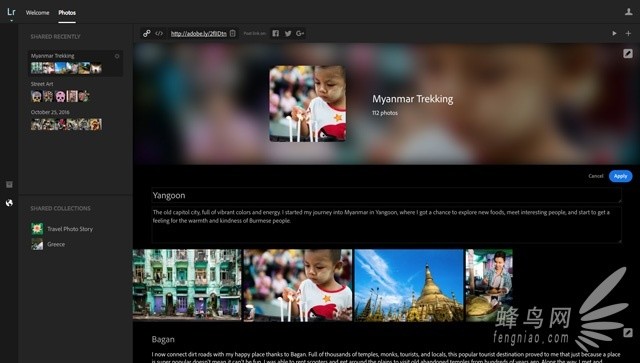This screenshot has width=640, height=363.
Task: Open the user account icon
Action: click(x=629, y=12)
